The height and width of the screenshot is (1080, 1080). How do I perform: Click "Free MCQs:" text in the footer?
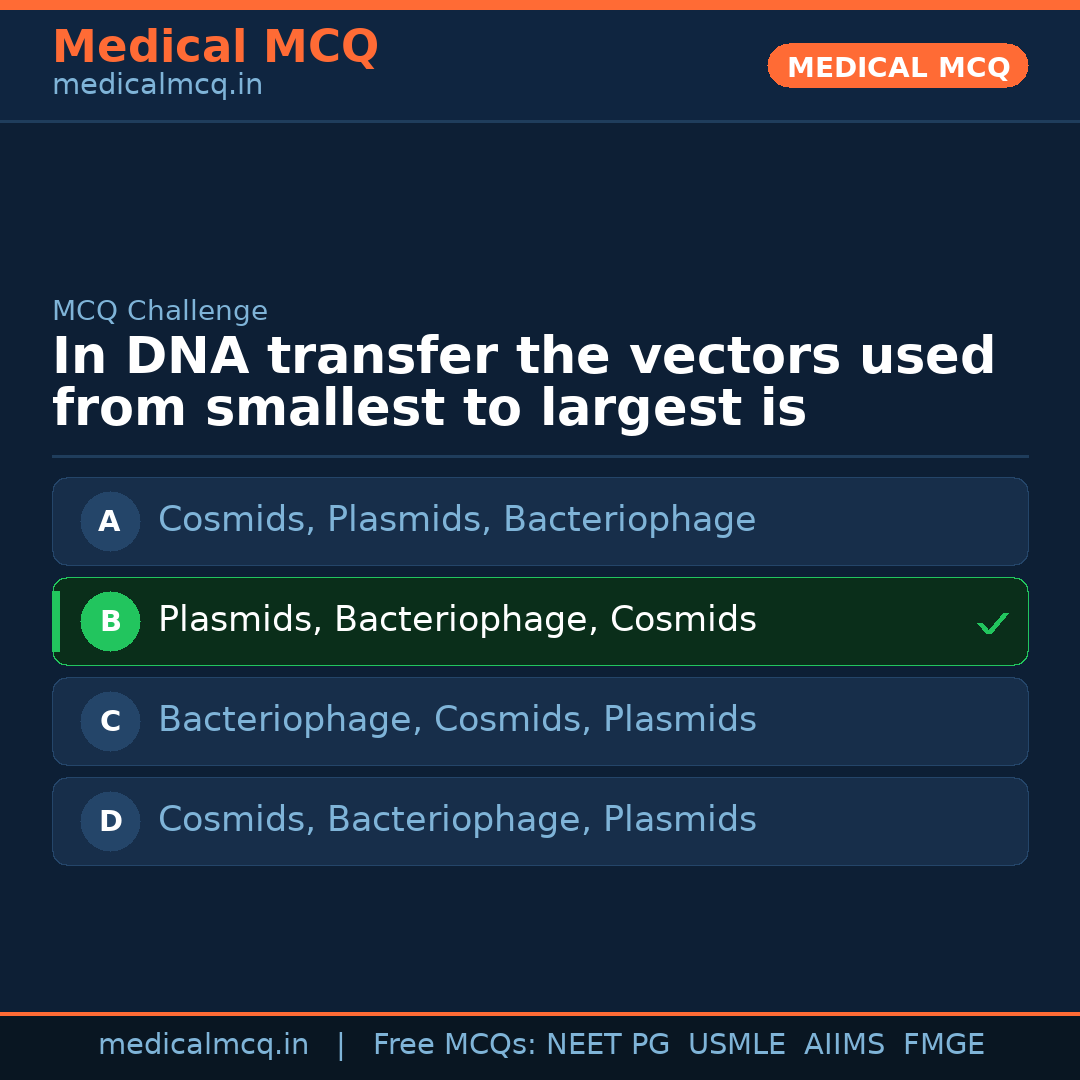click(x=455, y=1045)
